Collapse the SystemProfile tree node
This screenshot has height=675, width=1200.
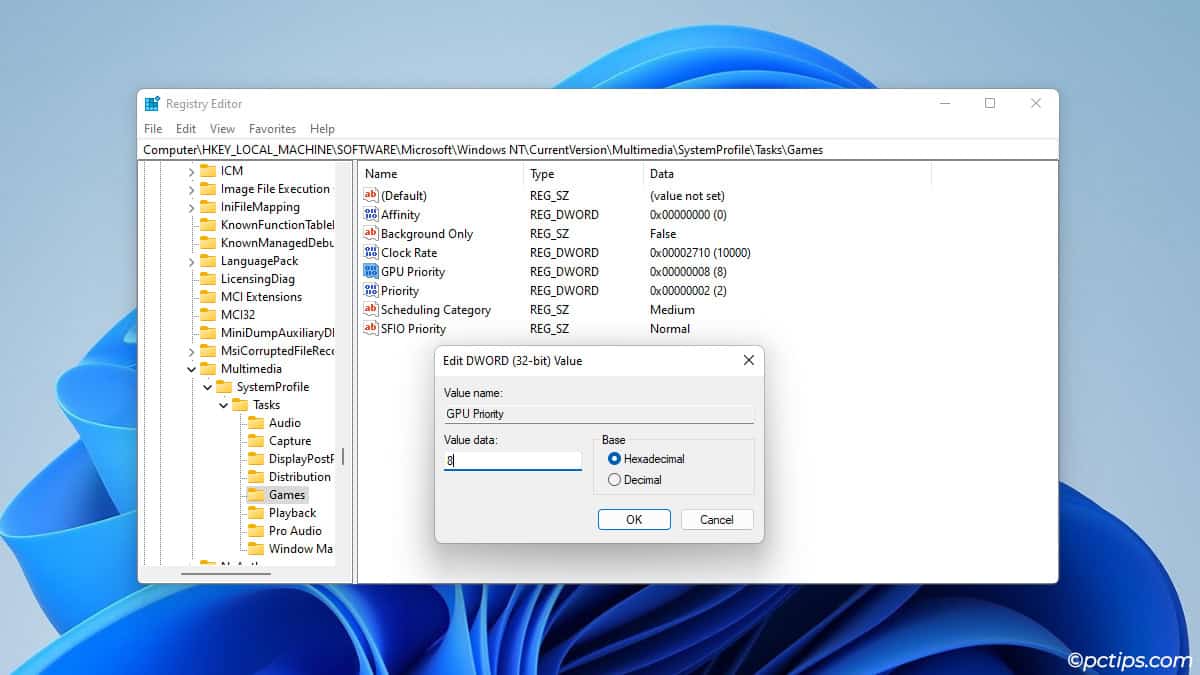(x=207, y=387)
